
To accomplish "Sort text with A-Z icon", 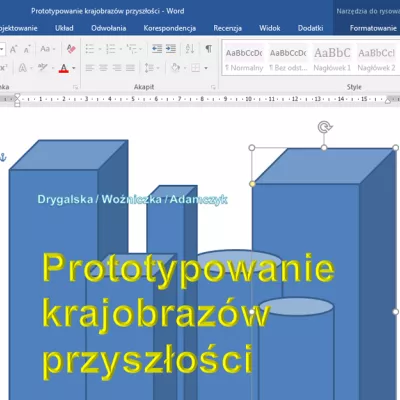I will click(x=190, y=49).
